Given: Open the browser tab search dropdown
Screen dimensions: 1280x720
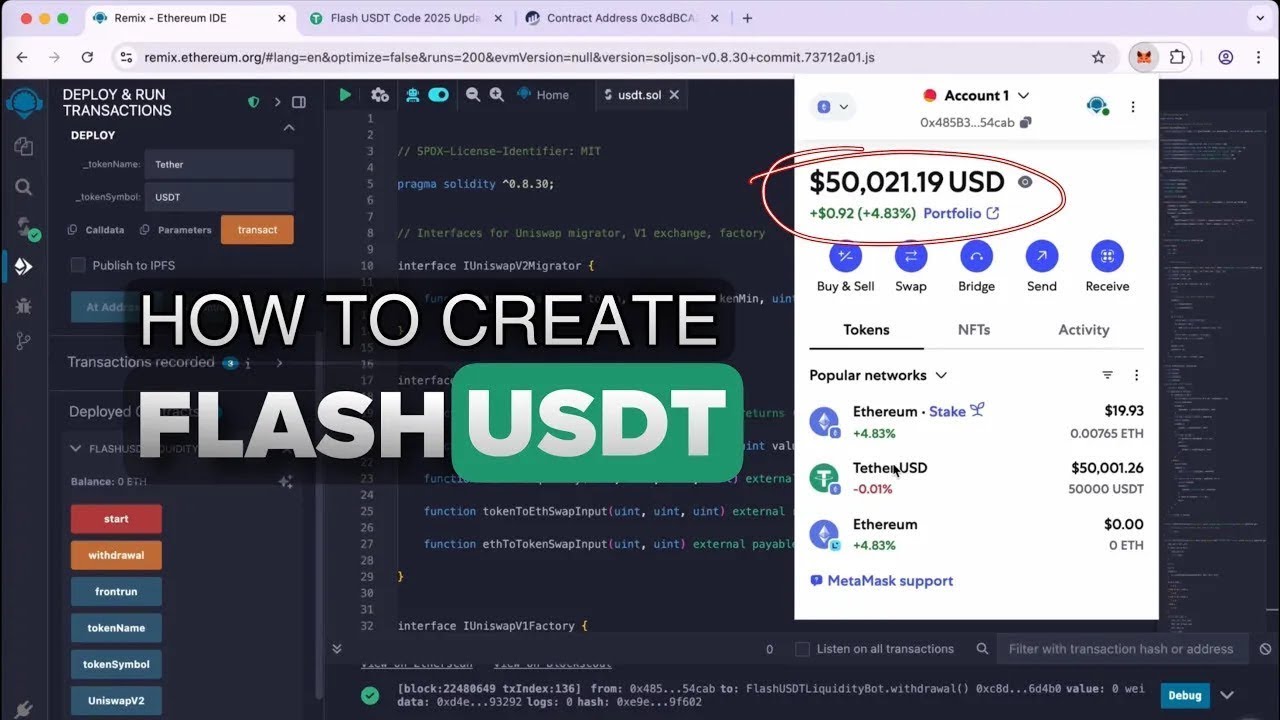Looking at the screenshot, I should coord(1260,18).
